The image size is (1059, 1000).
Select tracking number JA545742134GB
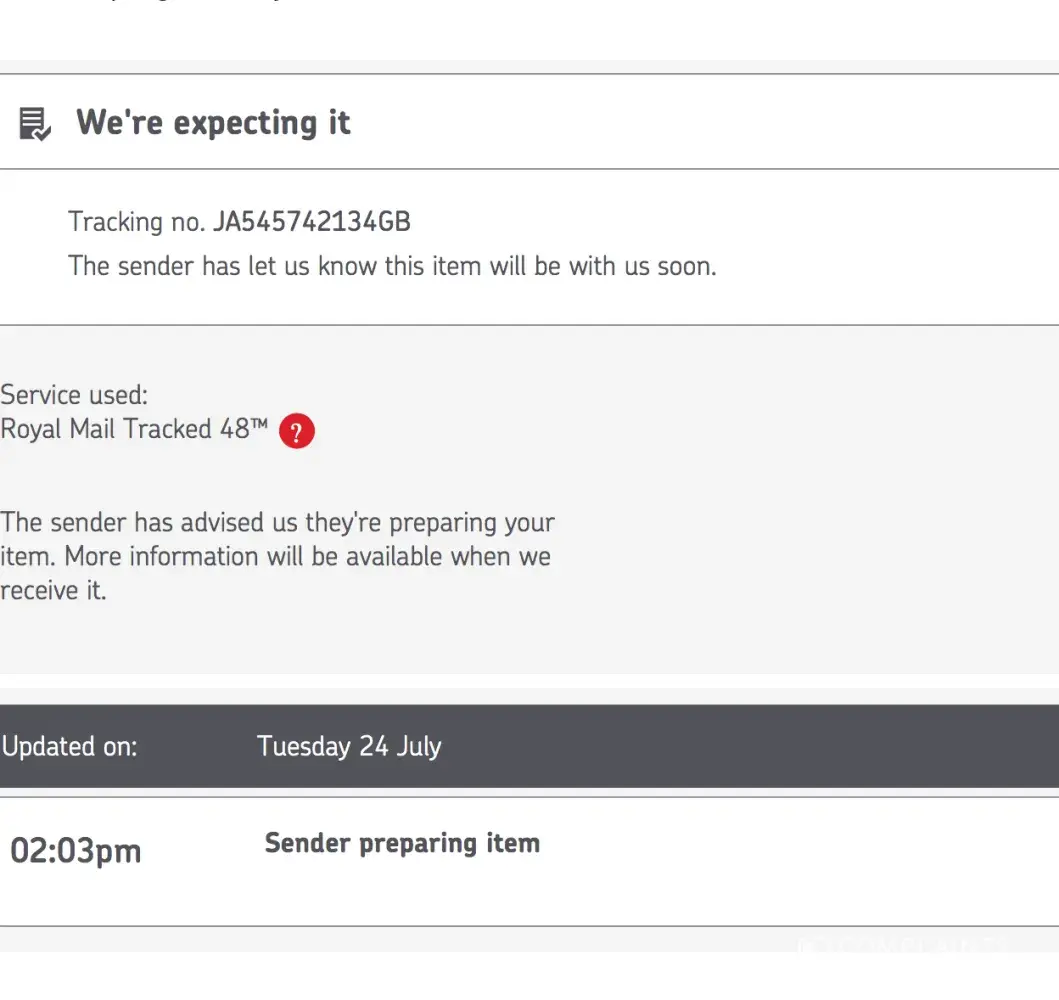pos(311,221)
